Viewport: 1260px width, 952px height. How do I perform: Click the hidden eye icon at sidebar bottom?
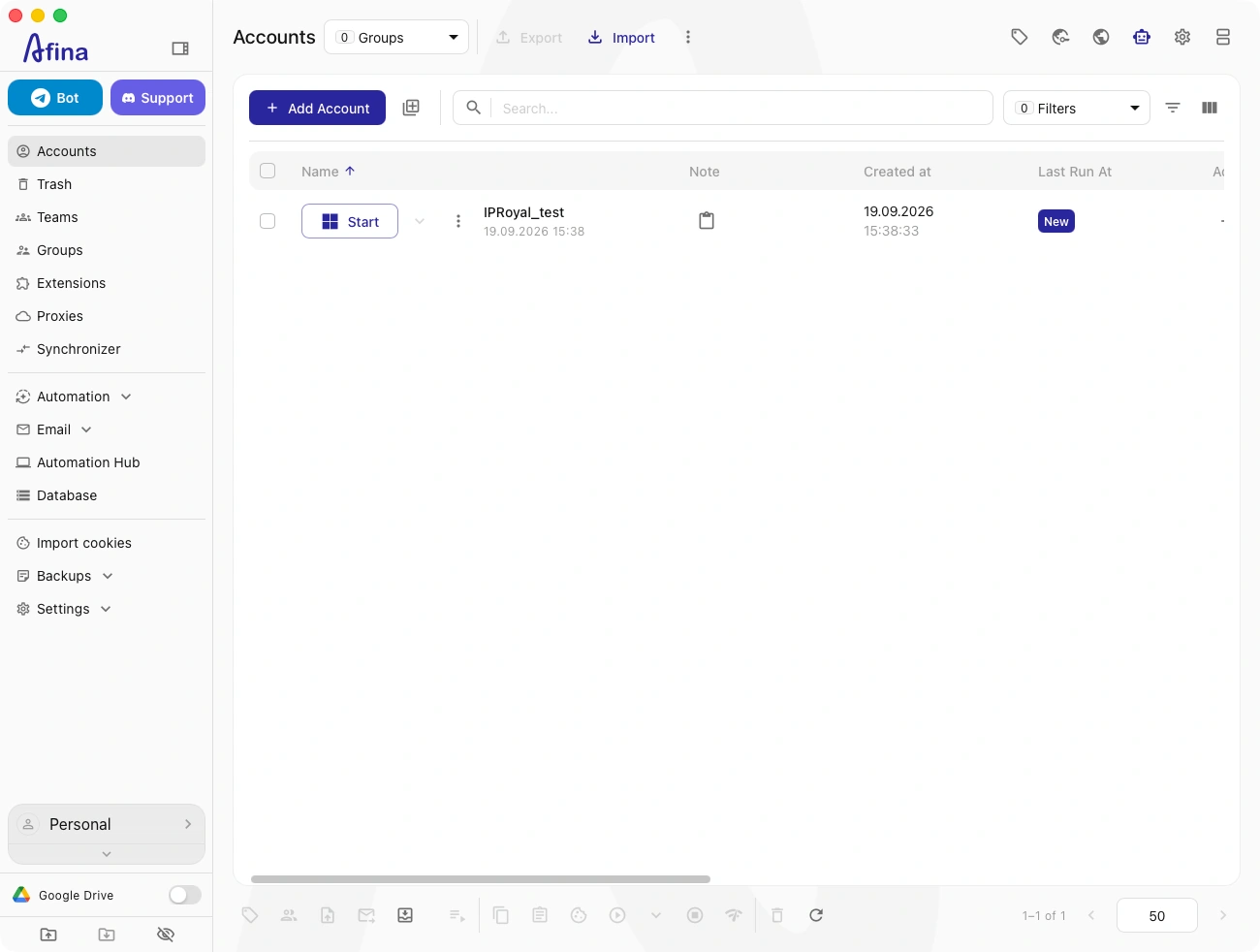[x=166, y=935]
